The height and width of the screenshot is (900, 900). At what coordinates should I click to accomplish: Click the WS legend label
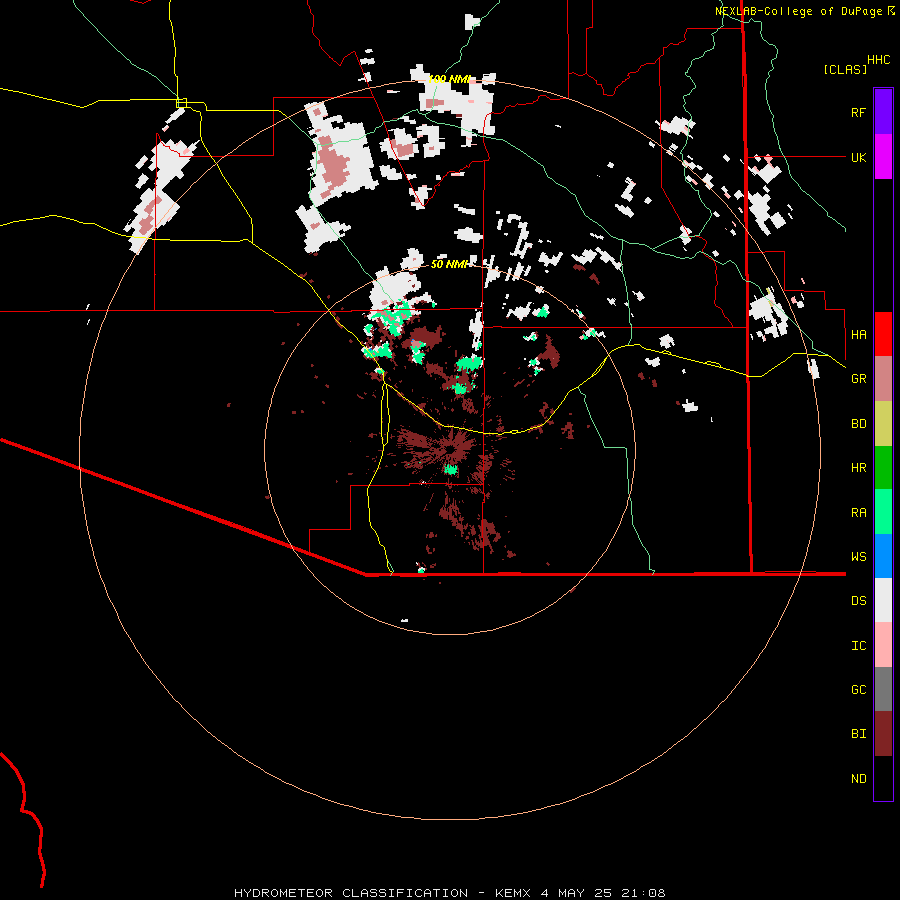tap(858, 556)
